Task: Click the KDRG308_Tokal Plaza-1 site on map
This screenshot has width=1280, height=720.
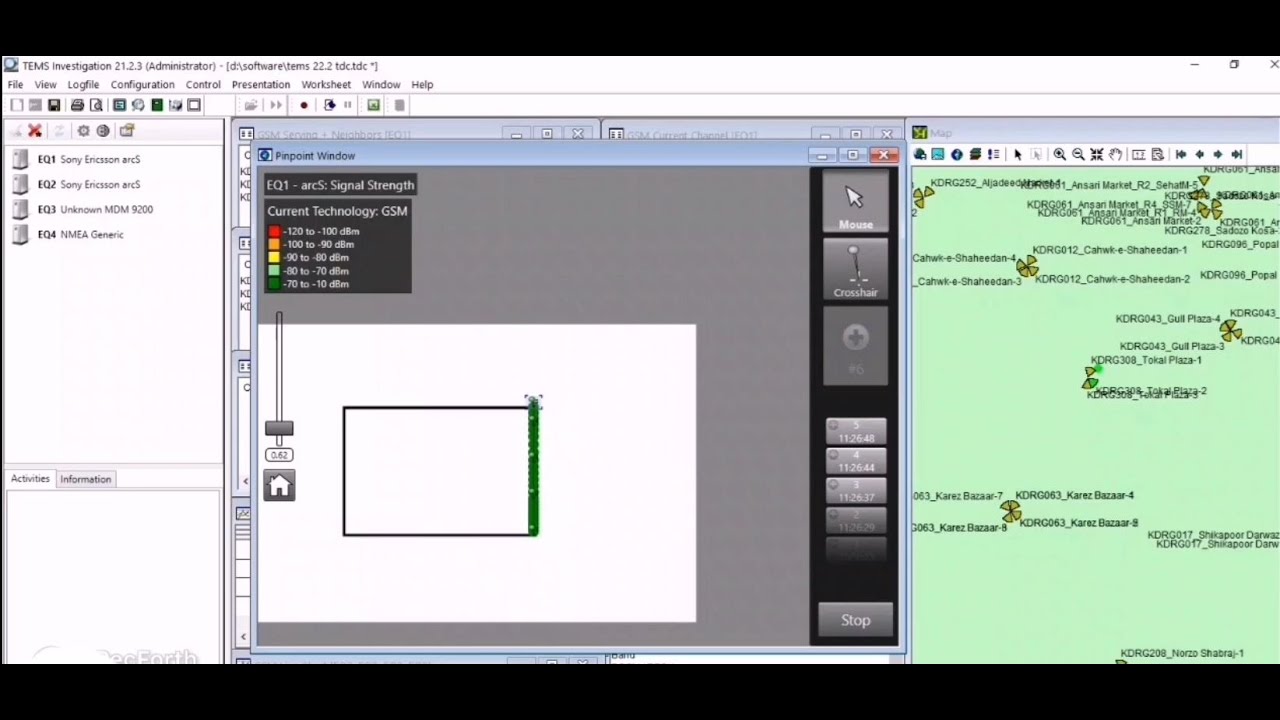Action: tap(1146, 360)
